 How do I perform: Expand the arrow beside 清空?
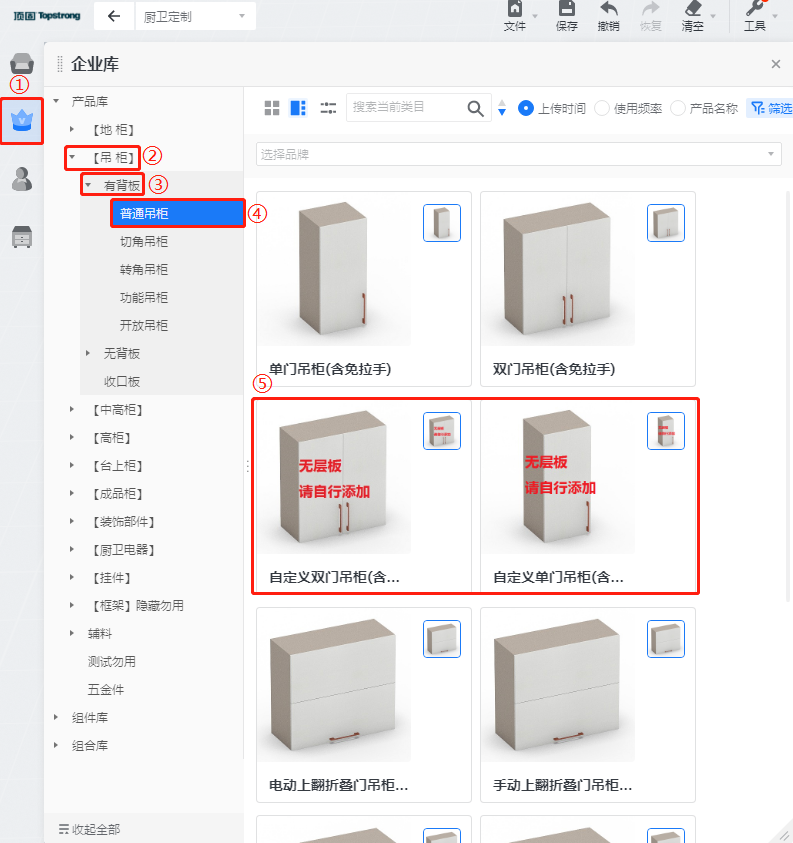tap(713, 16)
